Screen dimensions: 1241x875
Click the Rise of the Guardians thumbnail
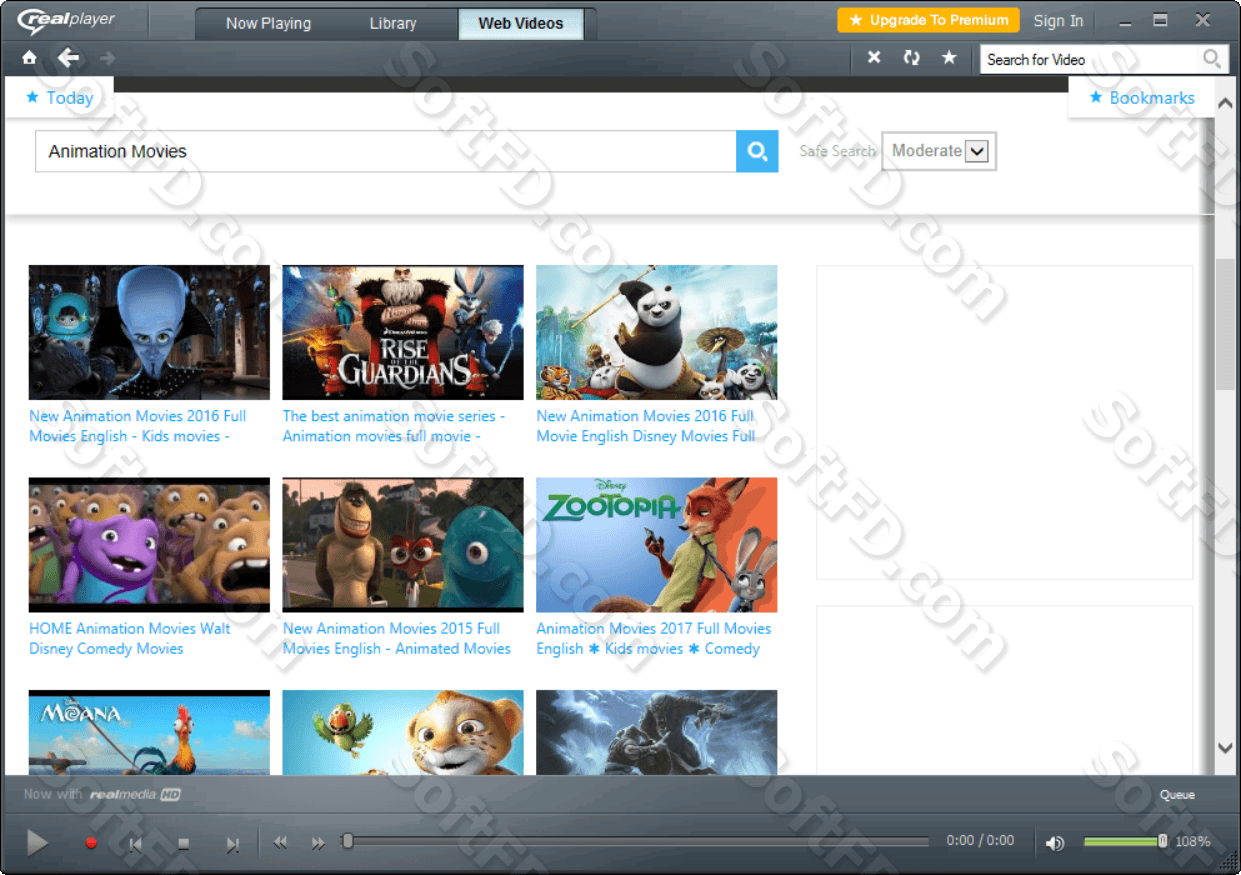[x=403, y=332]
